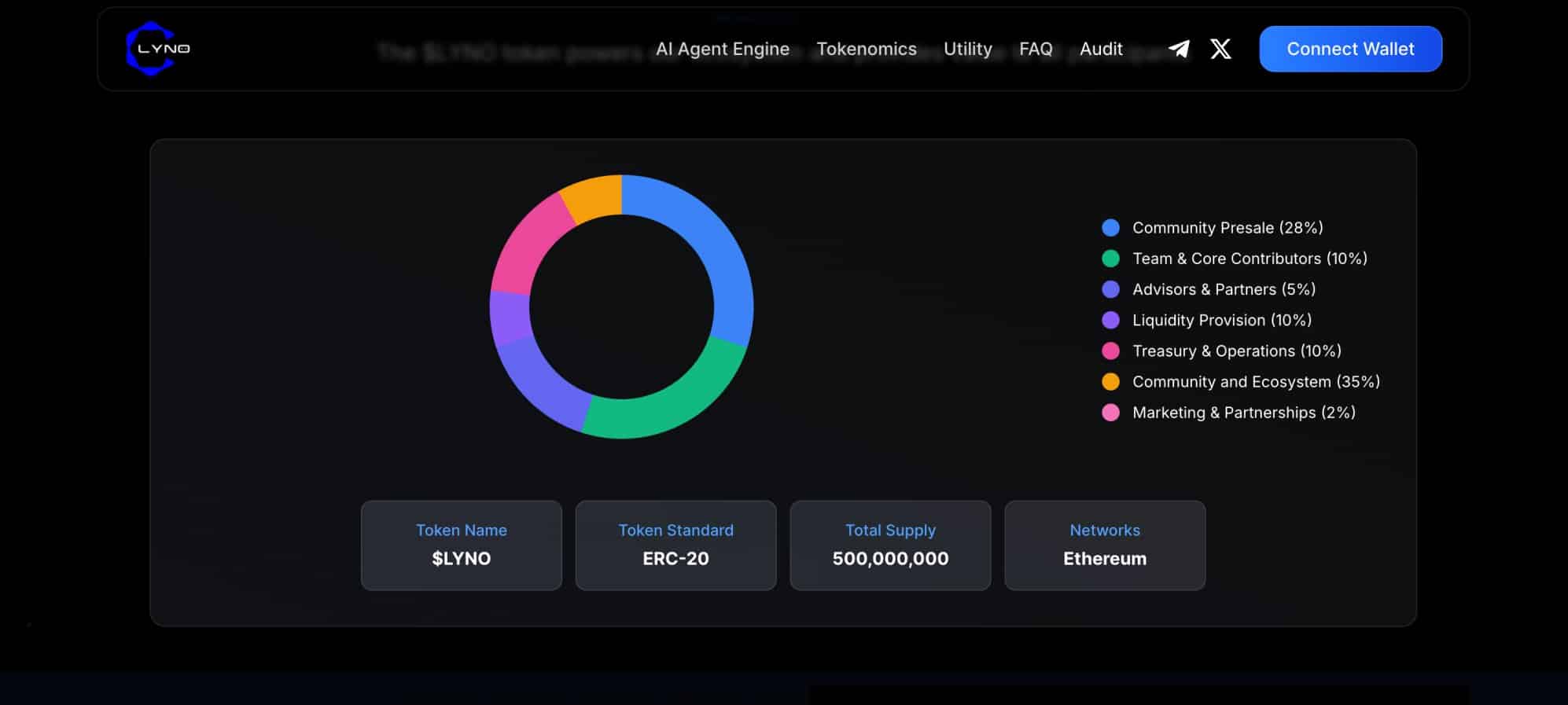Viewport: 1568px width, 705px height.
Task: Select the Marketing & Partnerships (2%) label
Action: [1244, 413]
